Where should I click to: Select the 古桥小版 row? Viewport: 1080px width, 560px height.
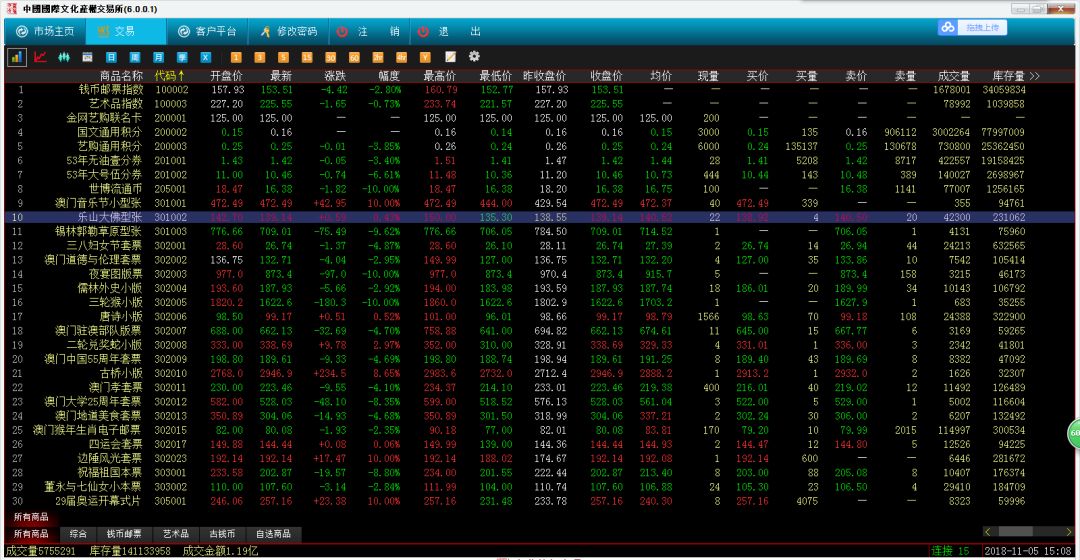click(539, 373)
